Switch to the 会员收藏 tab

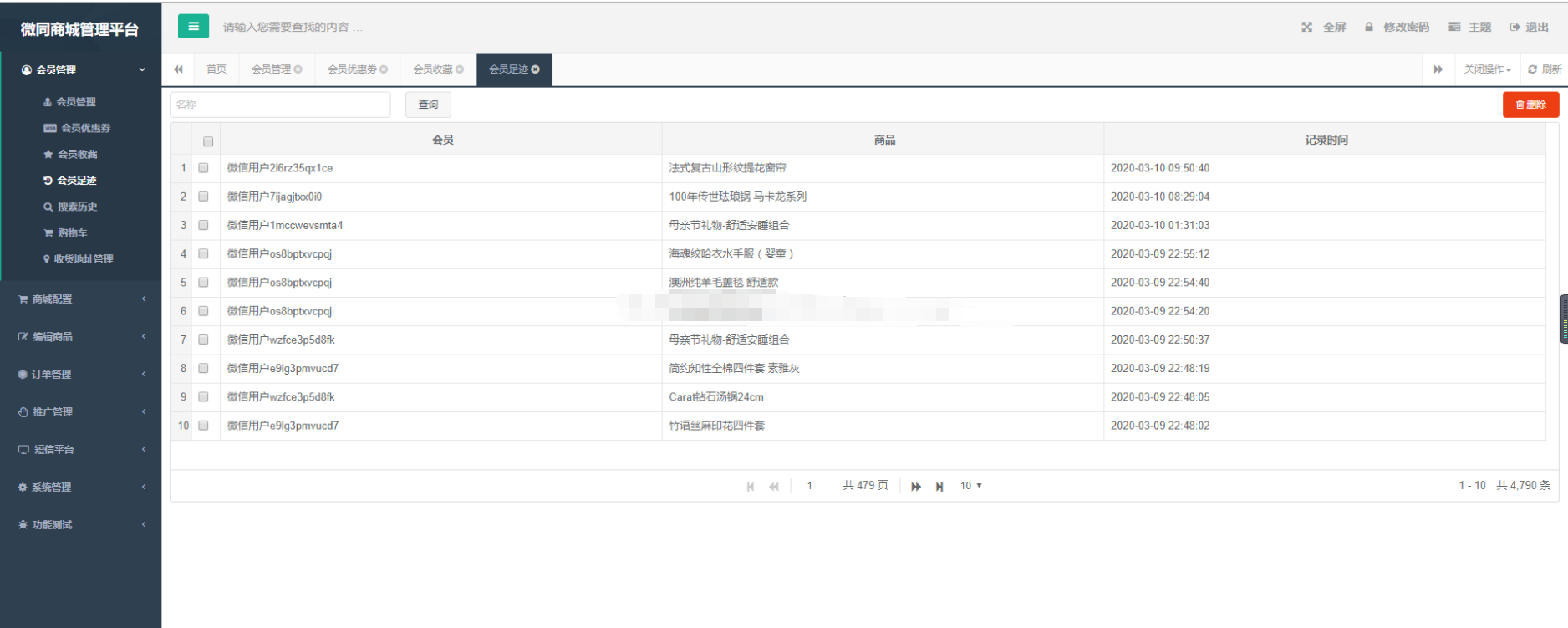coord(433,69)
